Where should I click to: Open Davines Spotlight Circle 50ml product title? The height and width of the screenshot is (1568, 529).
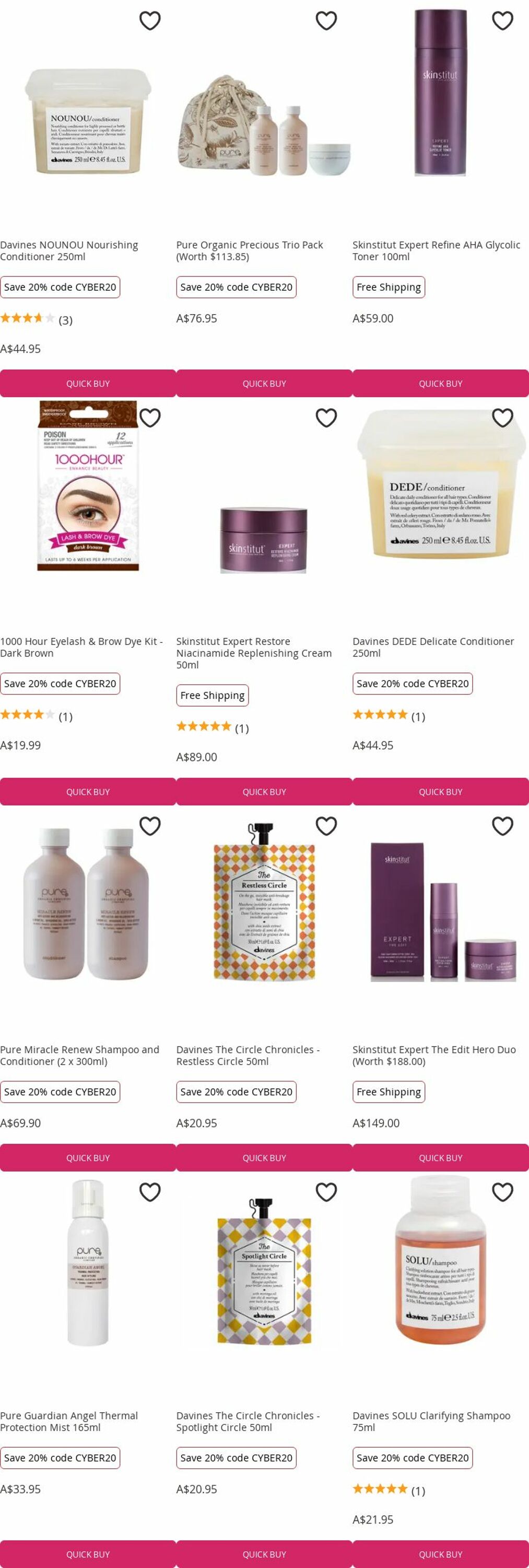point(248,1421)
